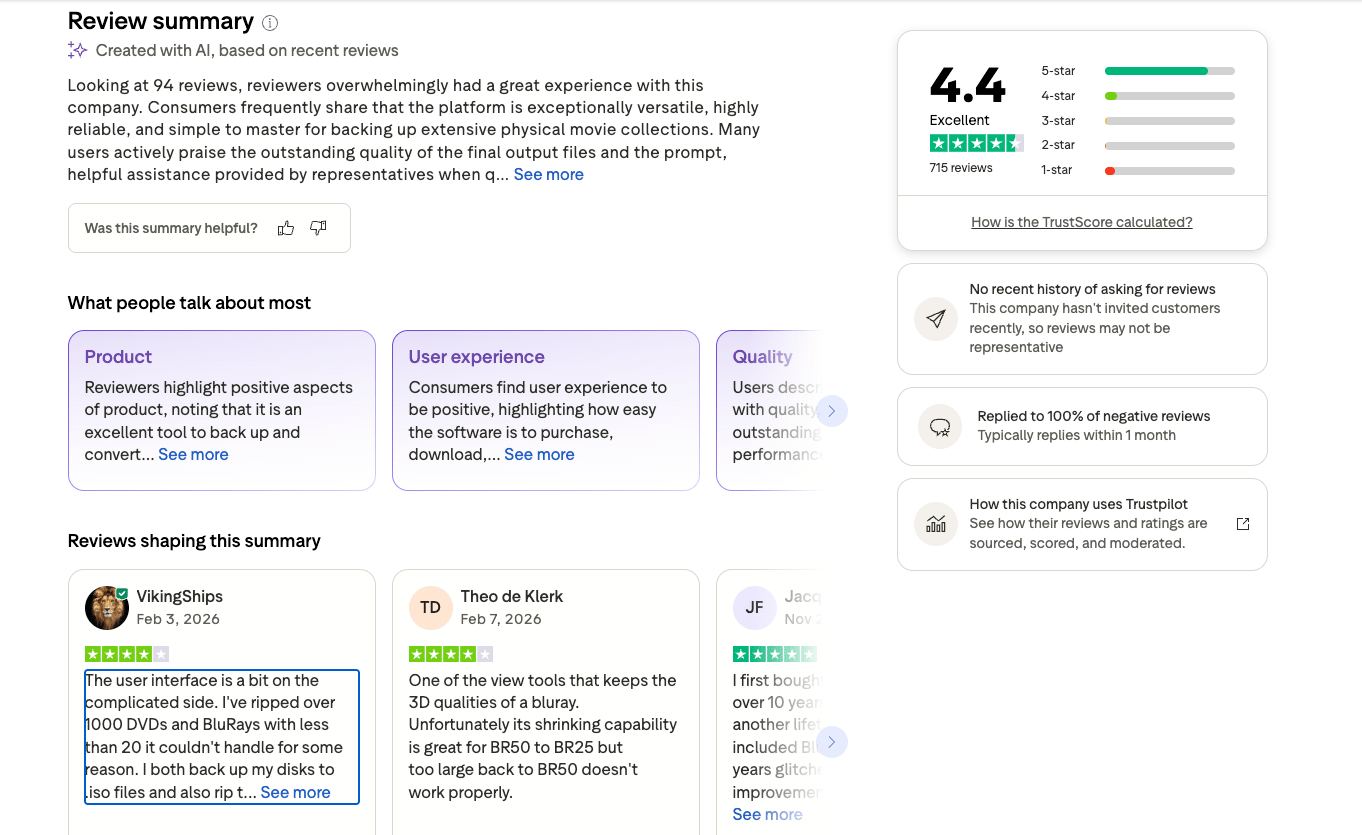The height and width of the screenshot is (835, 1362).
Task: Expand the review summary with See more
Action: (x=549, y=174)
